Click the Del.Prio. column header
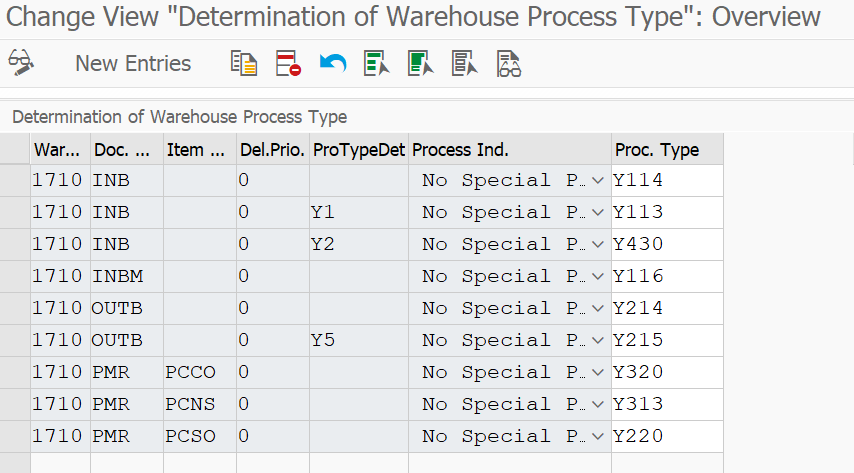Image resolution: width=854 pixels, height=473 pixels. (x=273, y=149)
